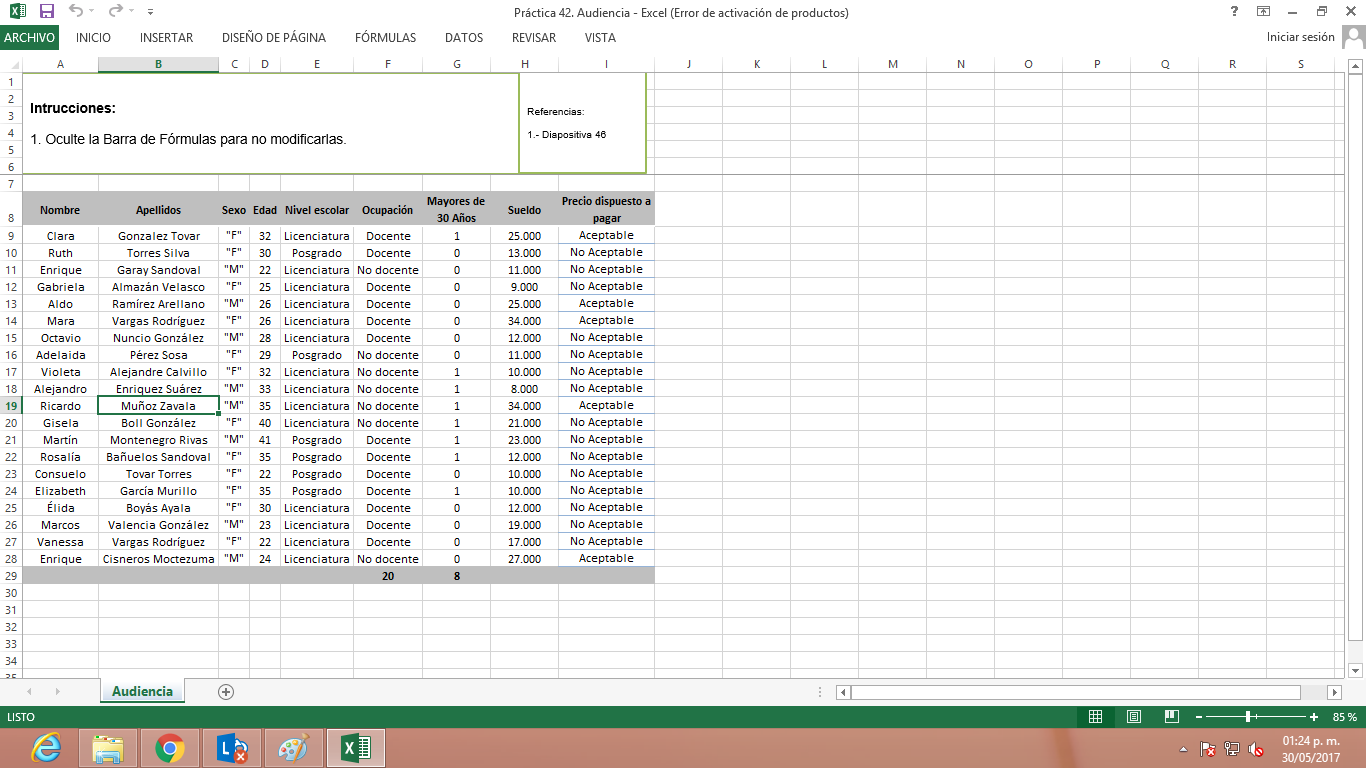This screenshot has height=768, width=1366.
Task: Add a new sheet with plus button
Action: pos(226,691)
